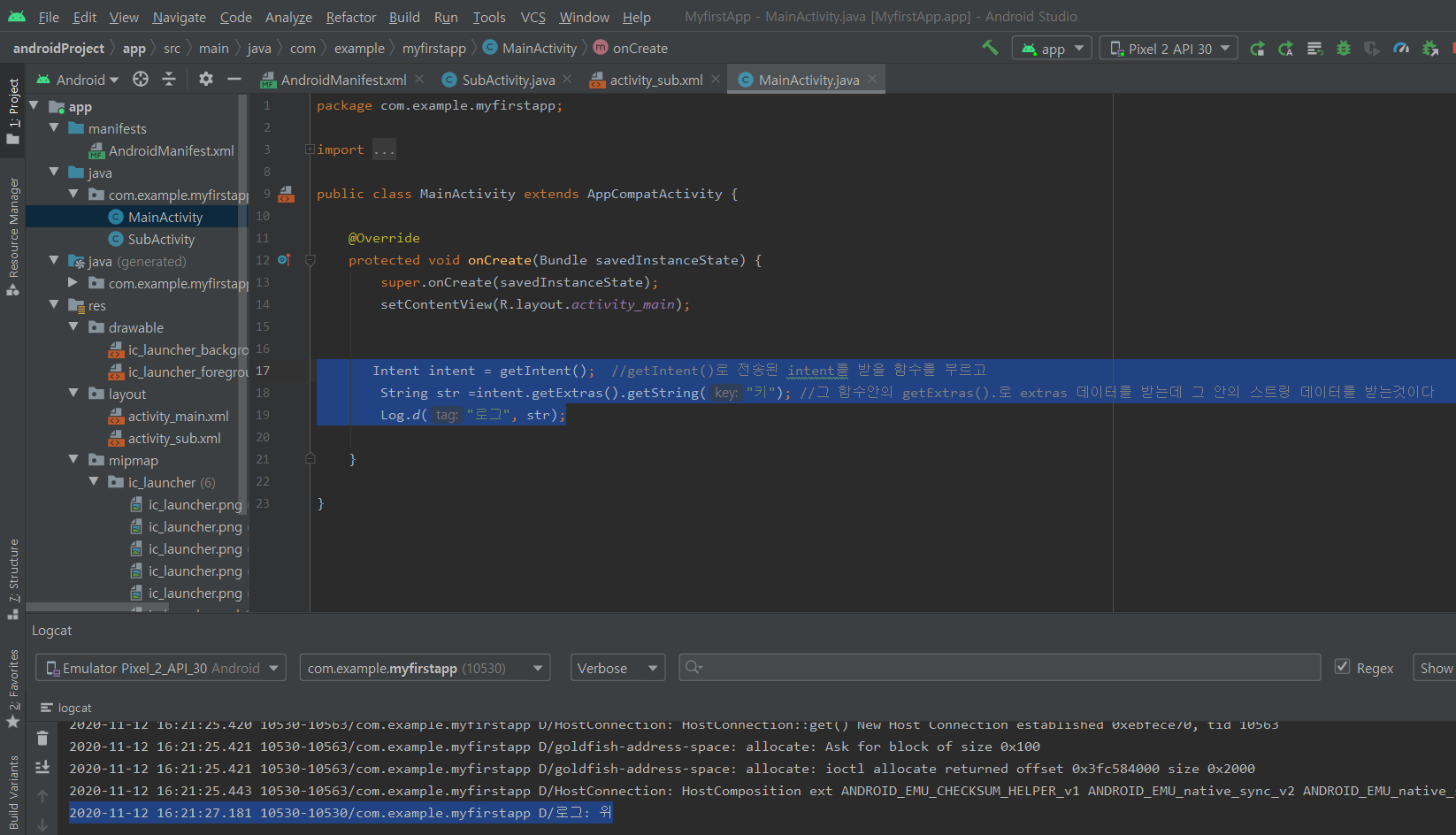Click the toolbar icon left of Debug bug
This screenshot has width=1456, height=835.
pos(1314,49)
